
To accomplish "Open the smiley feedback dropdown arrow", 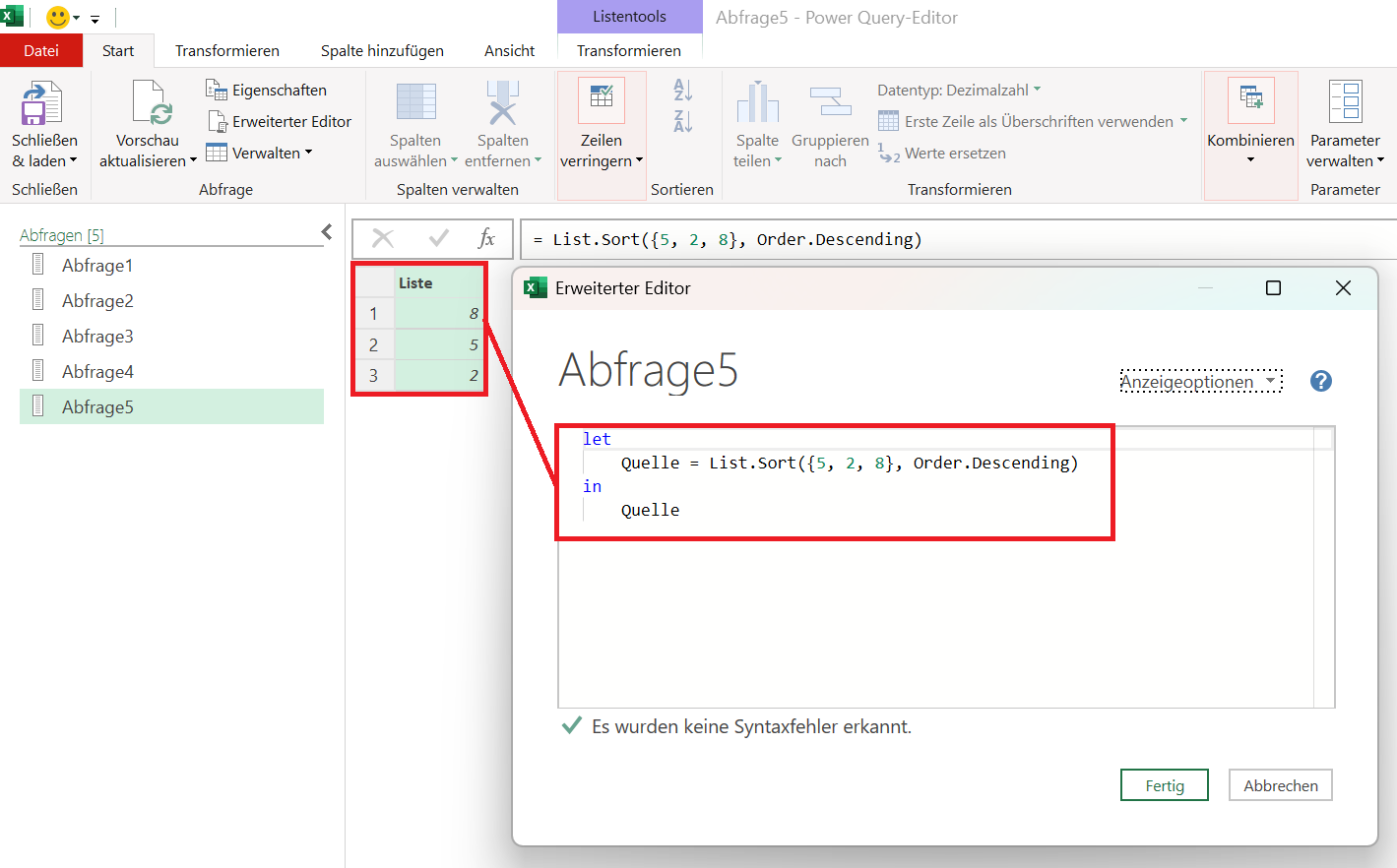I will (x=76, y=18).
